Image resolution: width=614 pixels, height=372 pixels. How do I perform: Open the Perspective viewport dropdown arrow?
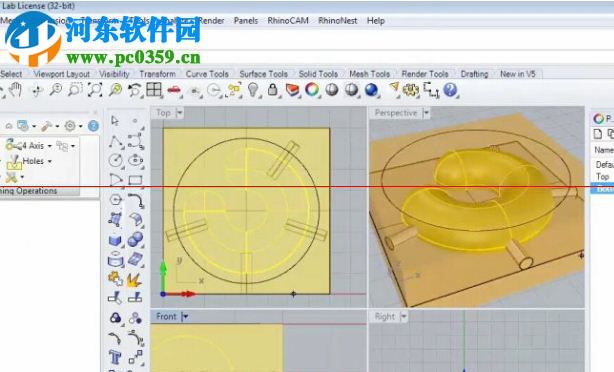pos(426,113)
